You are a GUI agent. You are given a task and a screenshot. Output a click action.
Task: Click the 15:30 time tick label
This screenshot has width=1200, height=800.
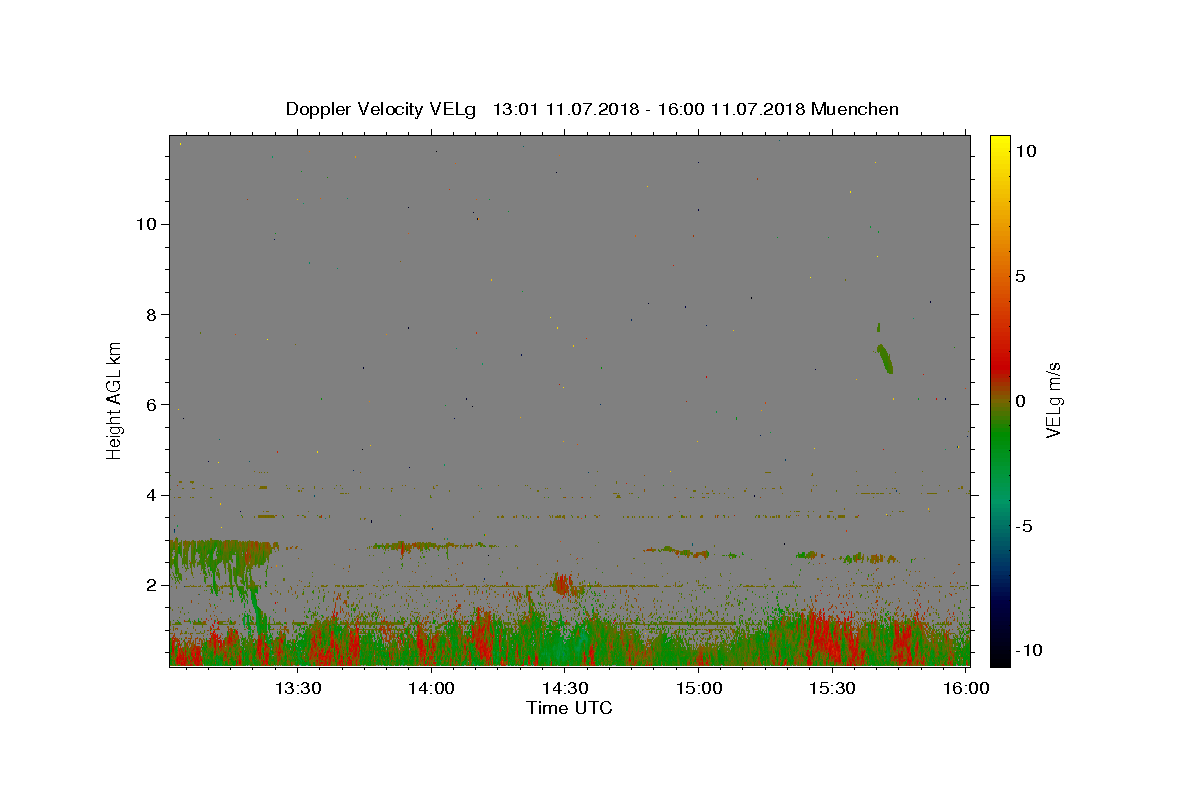(x=832, y=688)
